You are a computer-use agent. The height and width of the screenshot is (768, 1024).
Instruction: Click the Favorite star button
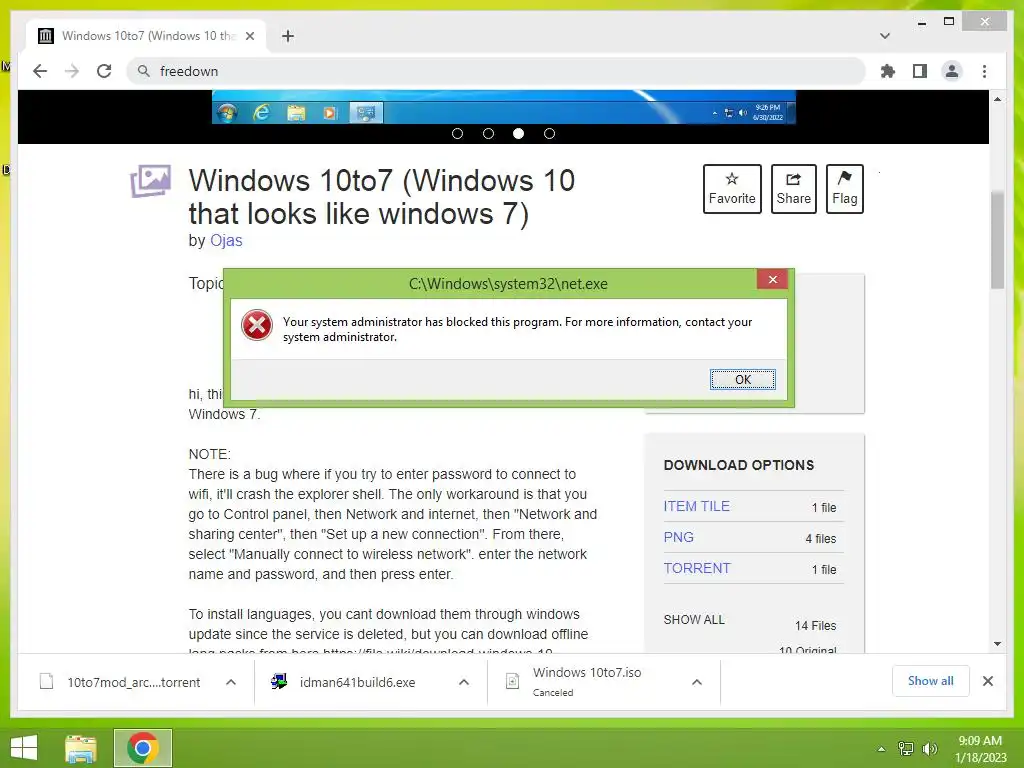point(732,189)
